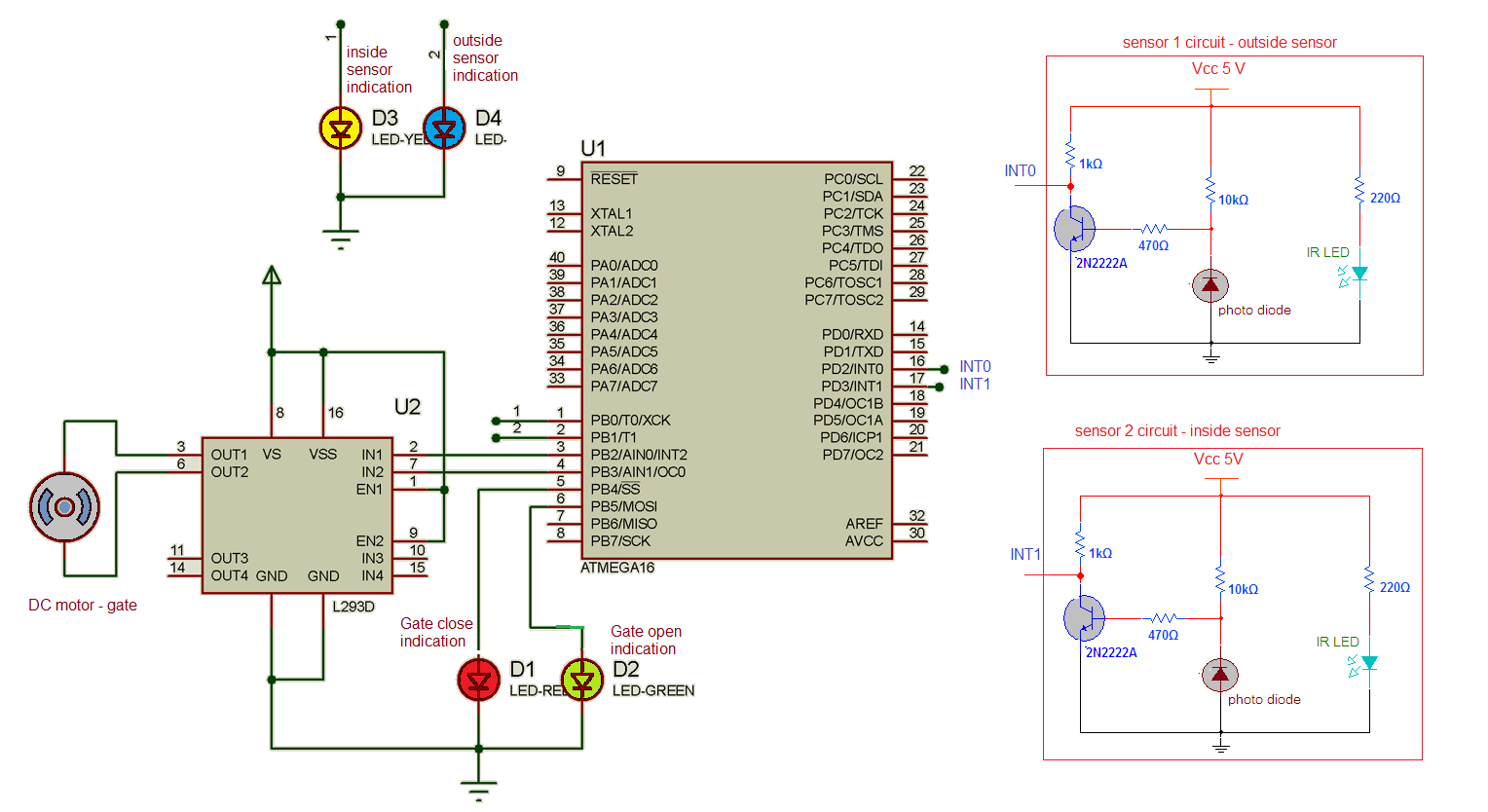Viewport: 1488px width, 812px height.
Task: Click the Gate open indication text label
Action: point(644,640)
